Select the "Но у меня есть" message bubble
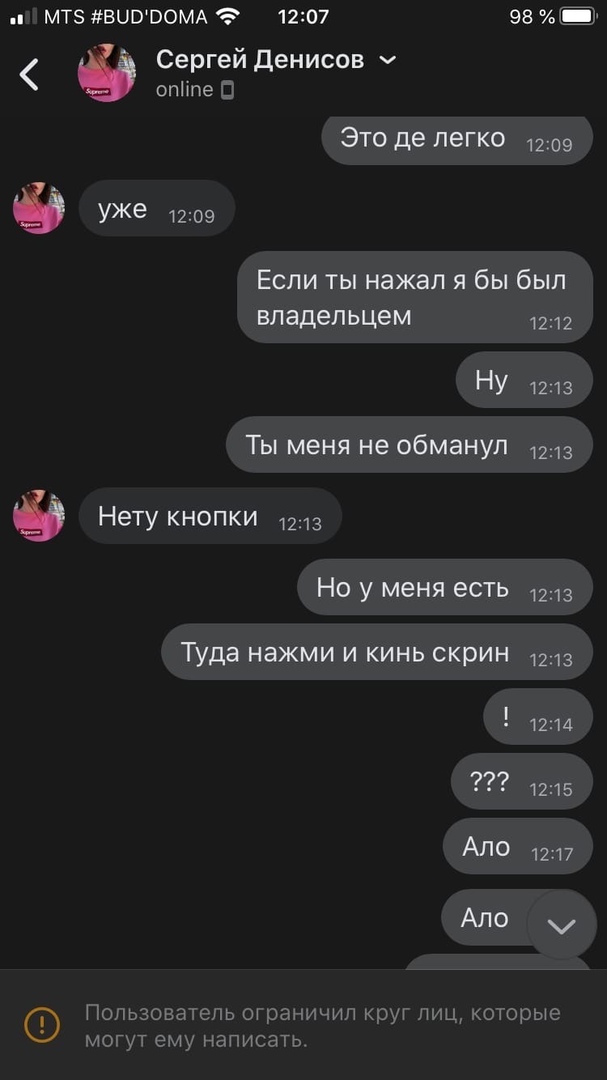 tap(445, 587)
